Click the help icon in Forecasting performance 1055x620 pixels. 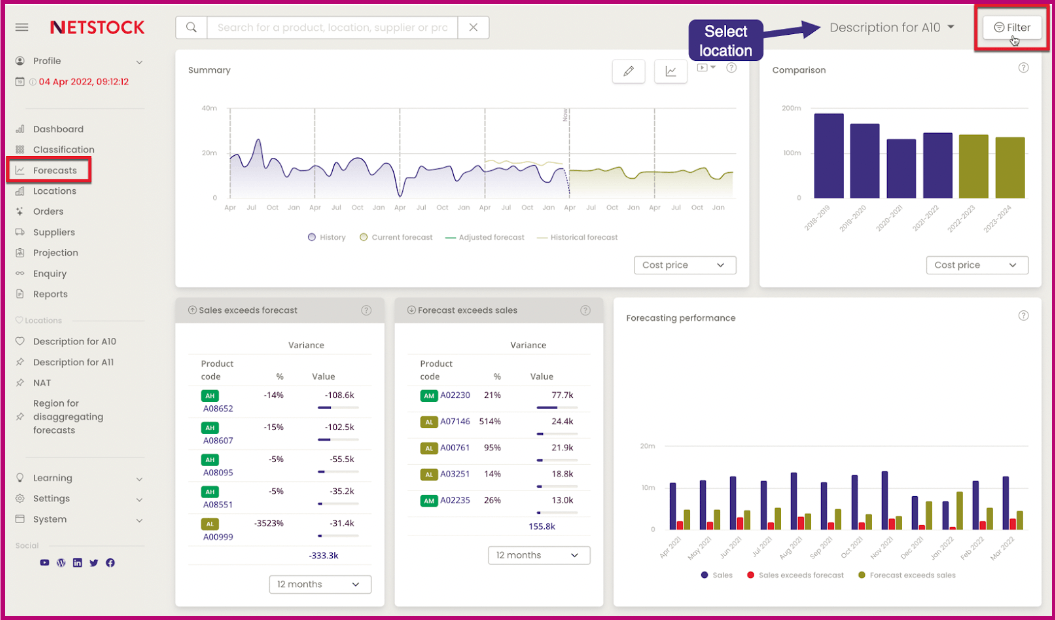[1023, 316]
